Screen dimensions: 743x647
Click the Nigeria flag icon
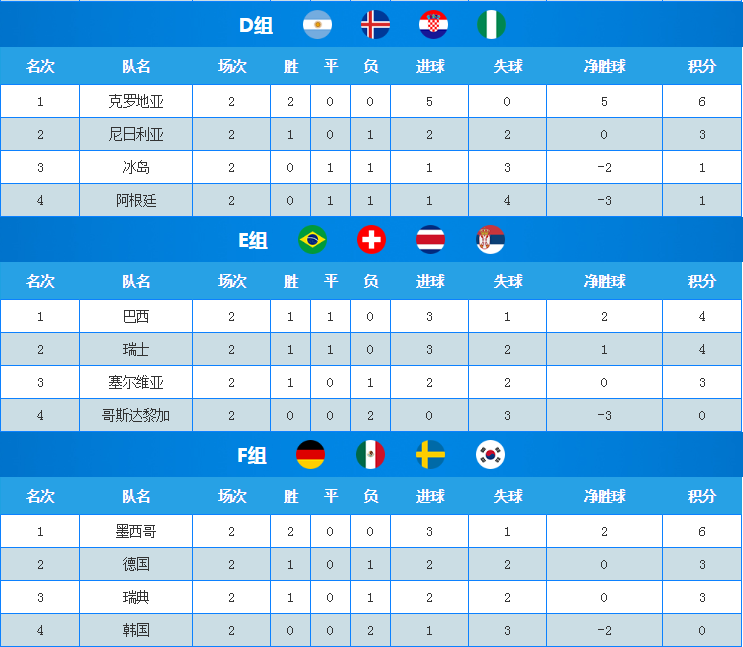click(x=491, y=25)
